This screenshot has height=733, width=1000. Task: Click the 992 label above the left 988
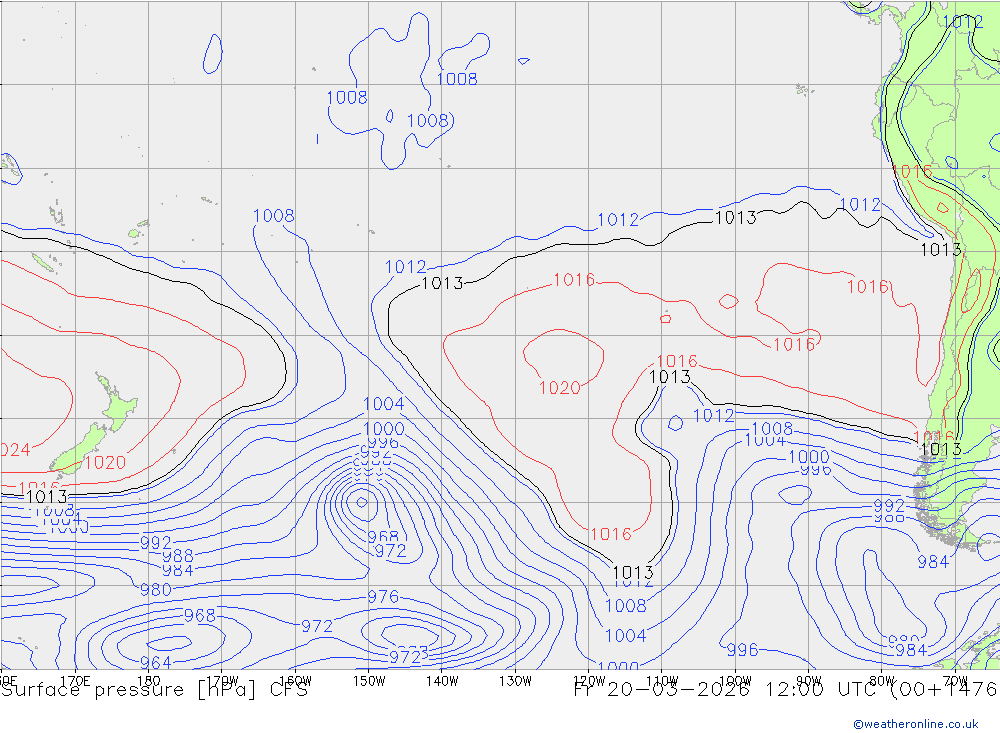tap(156, 543)
